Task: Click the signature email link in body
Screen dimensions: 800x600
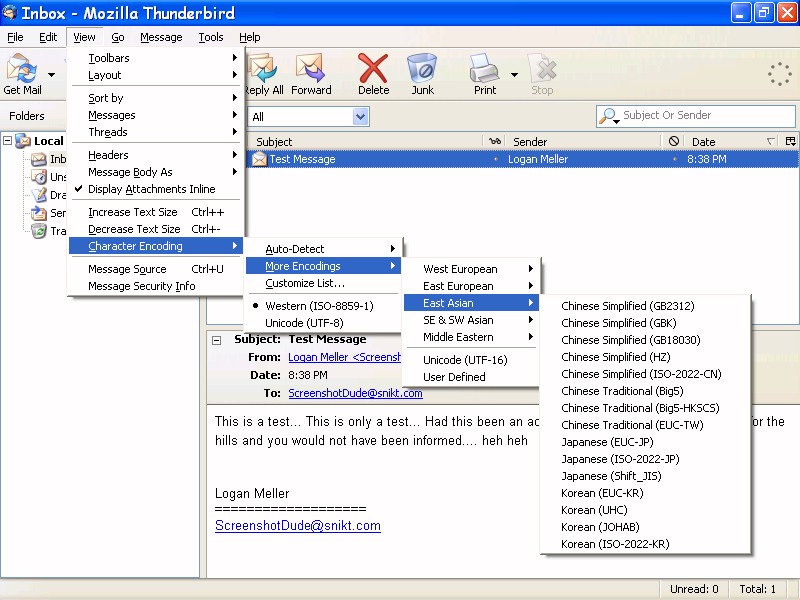Action: (x=298, y=526)
